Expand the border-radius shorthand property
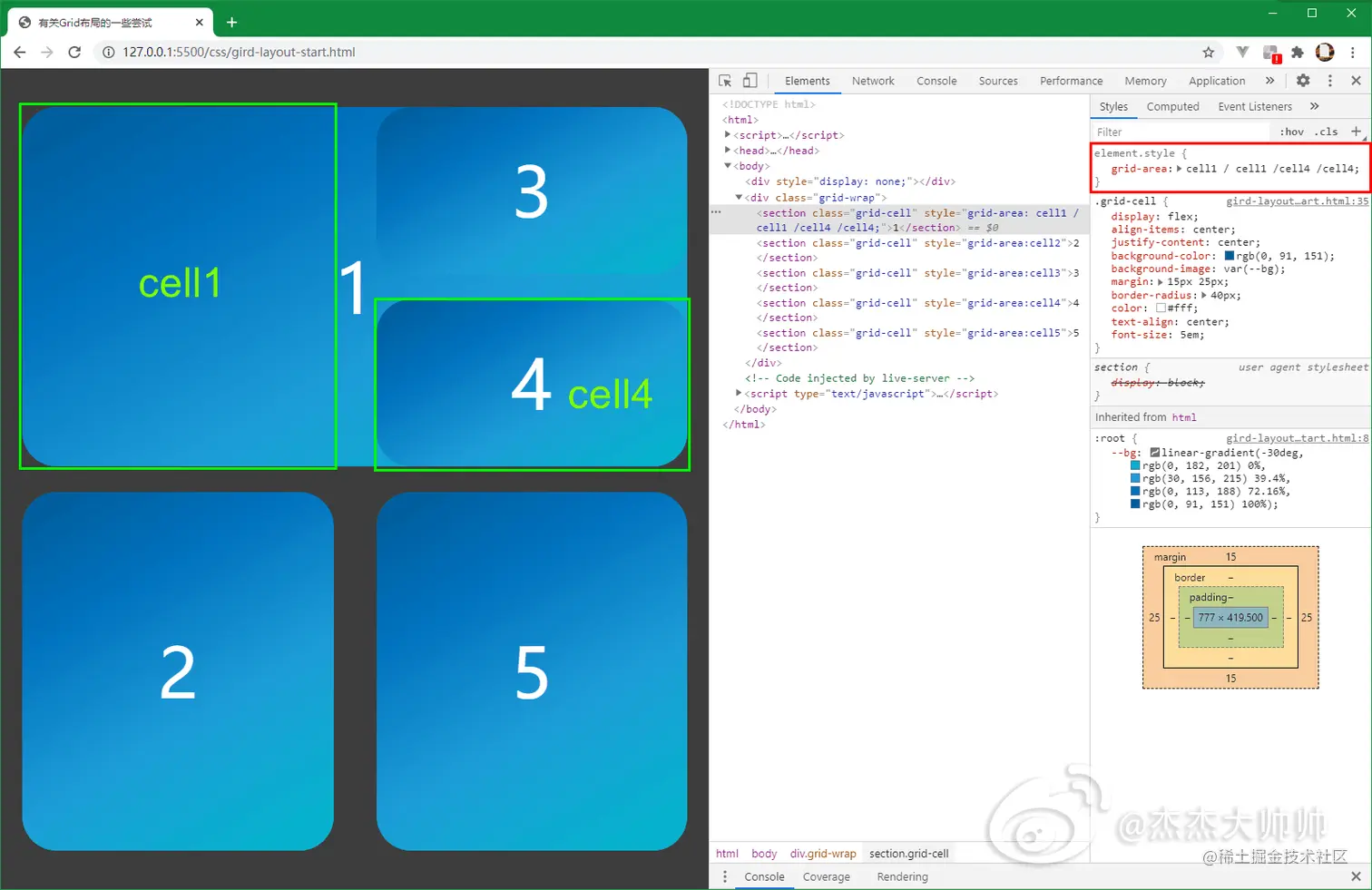Screen dimensions: 1372x890 click(1204, 296)
